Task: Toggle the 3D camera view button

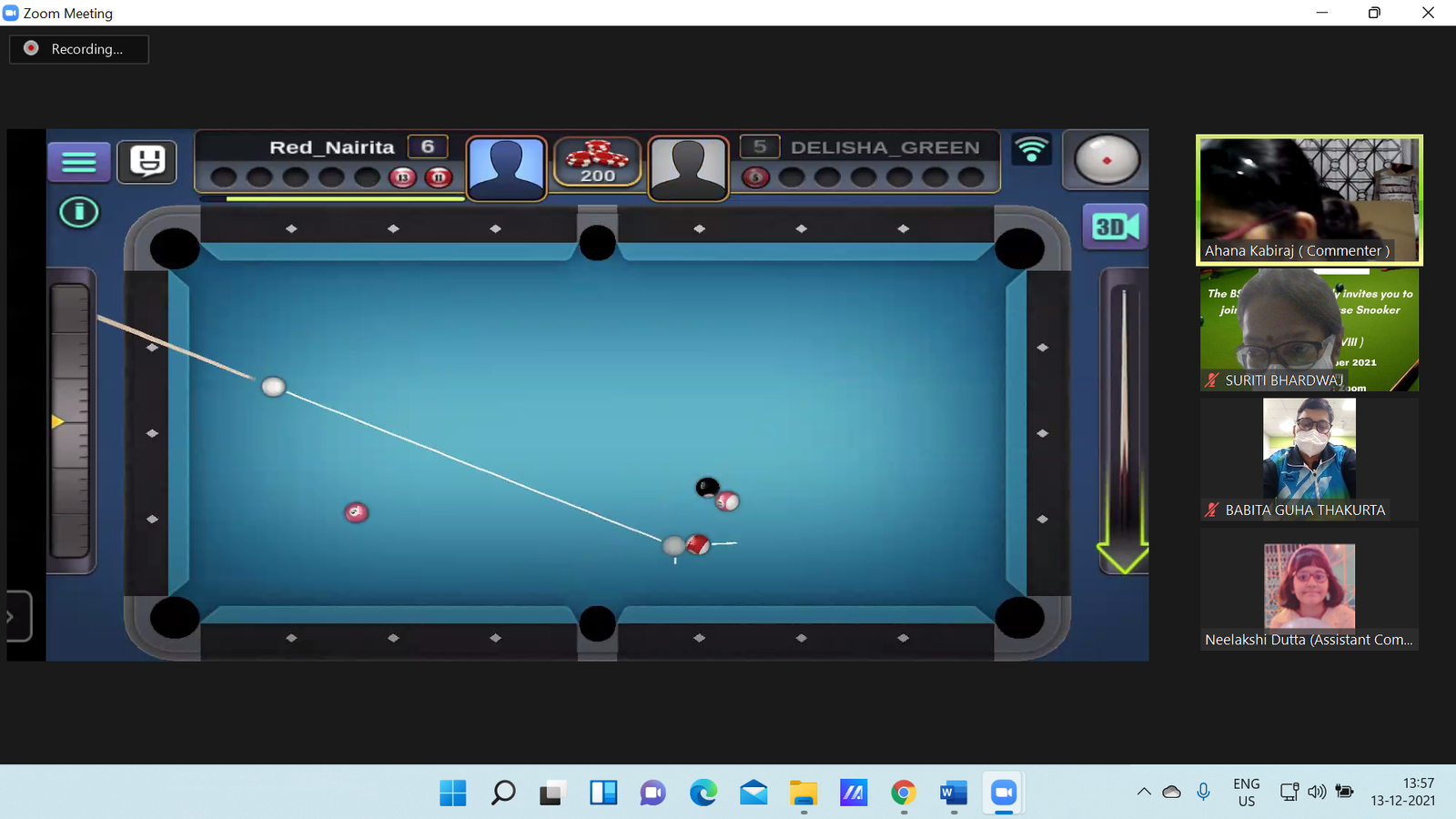Action: tap(1115, 227)
